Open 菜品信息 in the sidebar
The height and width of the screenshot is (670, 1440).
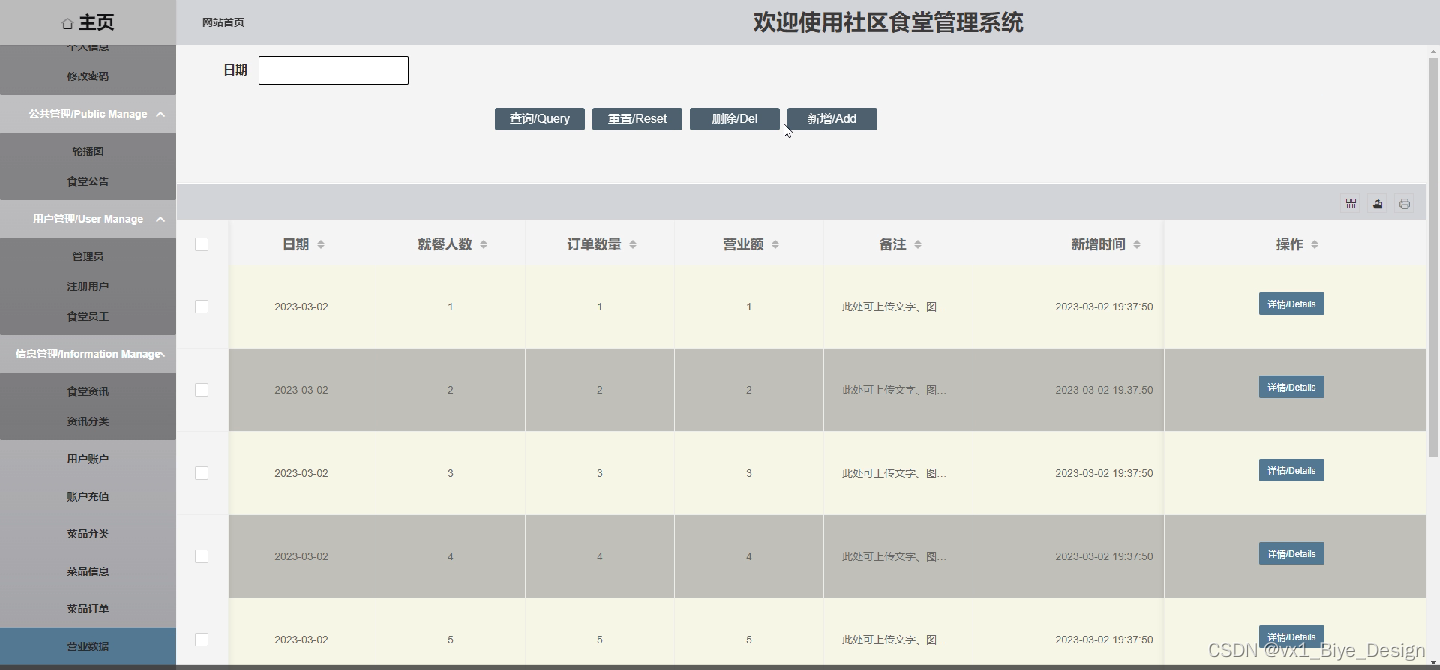(x=88, y=572)
